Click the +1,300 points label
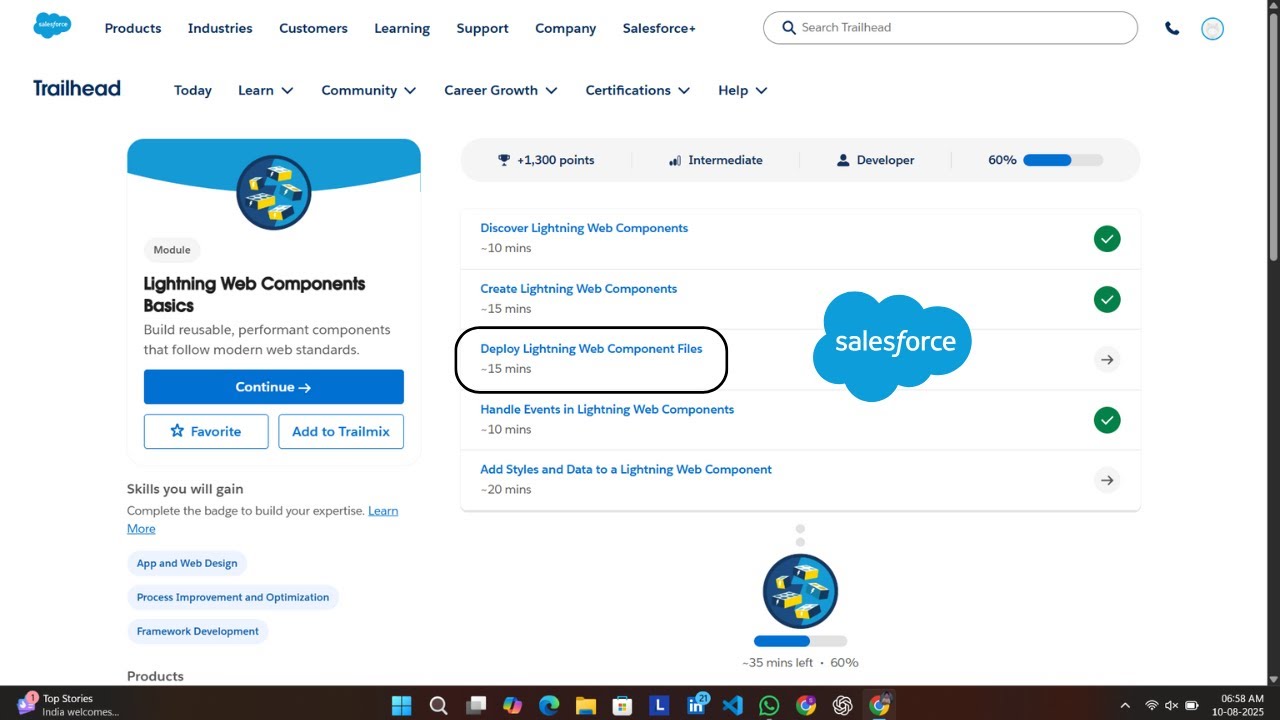This screenshot has height=720, width=1280. point(546,160)
